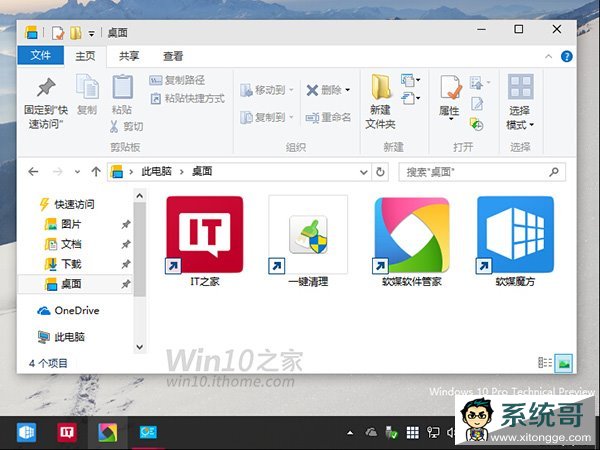
Task: Go up one level with up arrow
Action: [96, 172]
